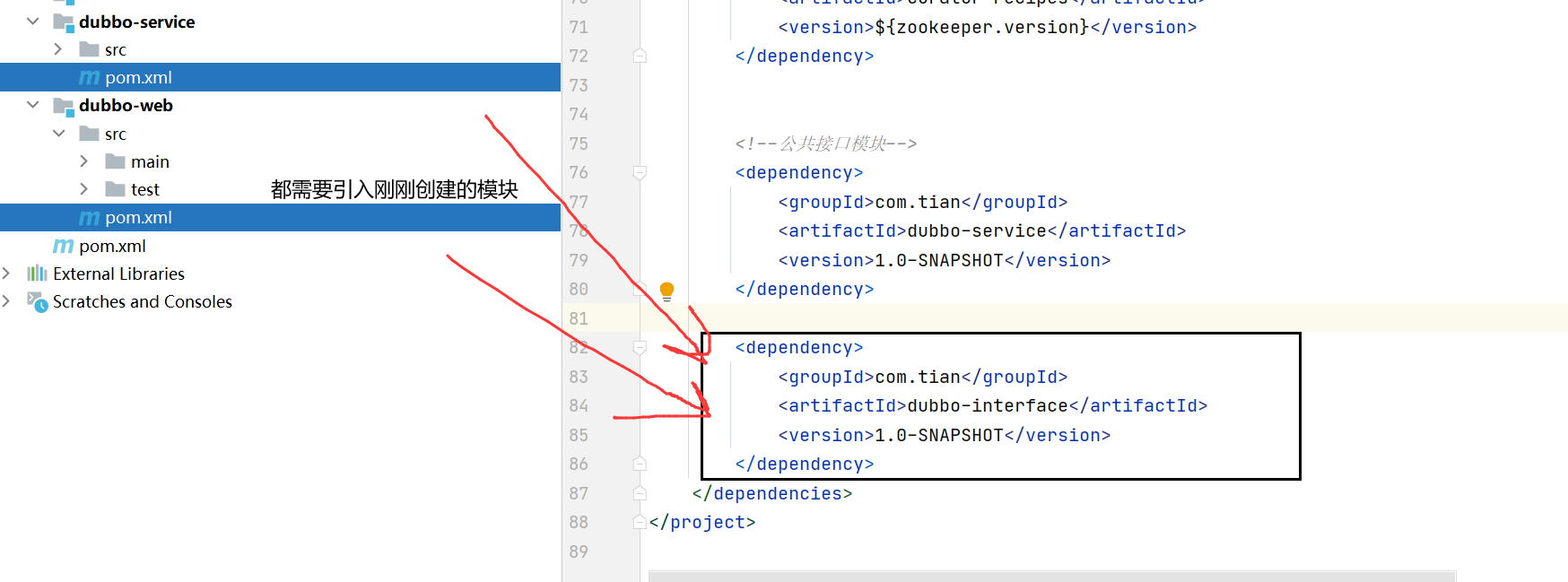Select Scratches and Consoles entry
Viewport: 1568px width, 582px height.
(142, 301)
